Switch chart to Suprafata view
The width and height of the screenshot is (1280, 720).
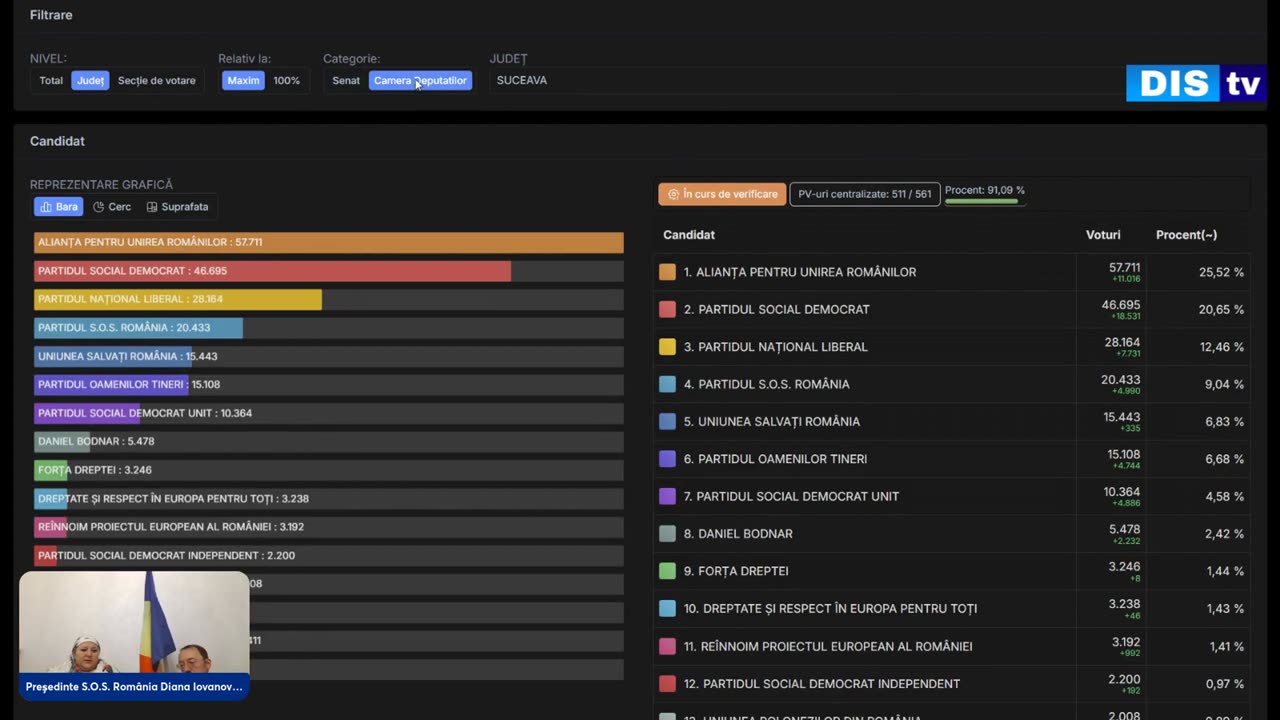(x=178, y=207)
